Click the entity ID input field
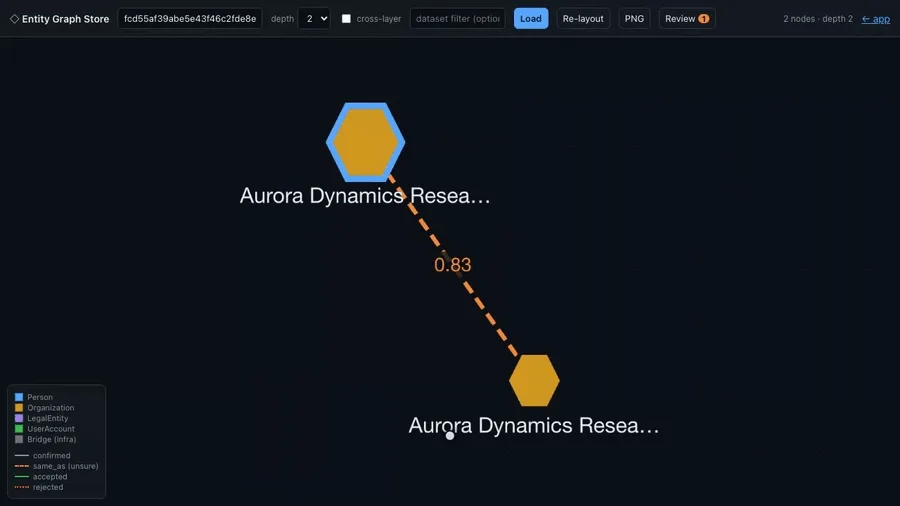 190,18
